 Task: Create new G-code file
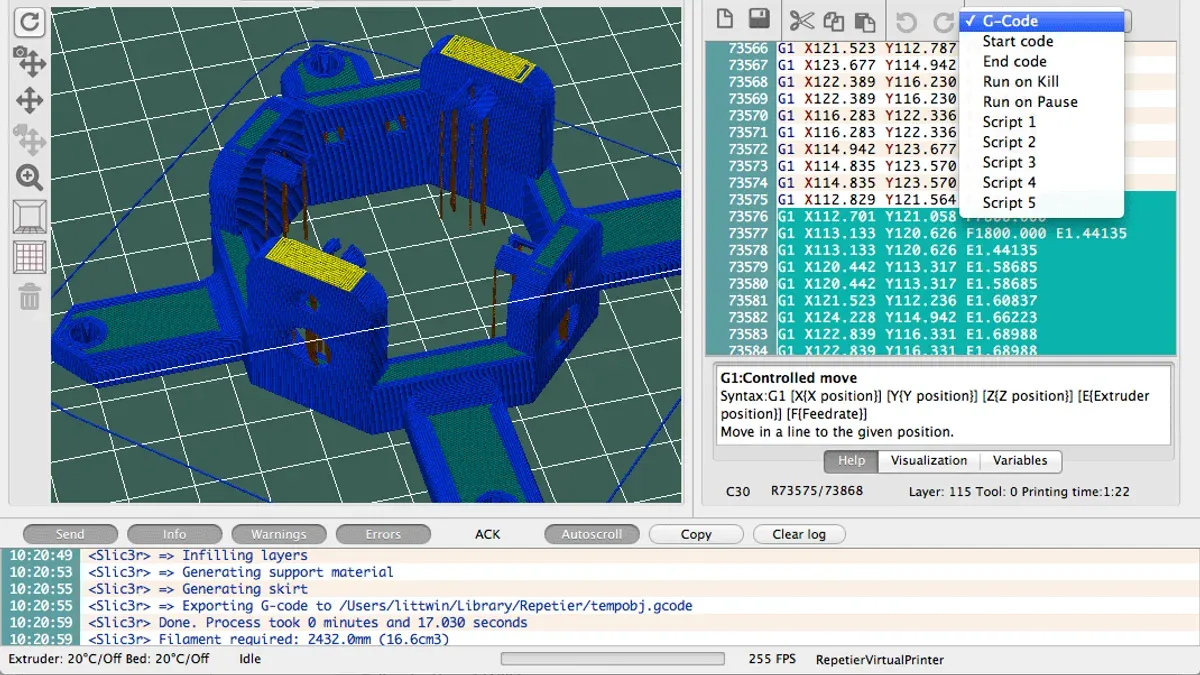pyautogui.click(x=724, y=19)
